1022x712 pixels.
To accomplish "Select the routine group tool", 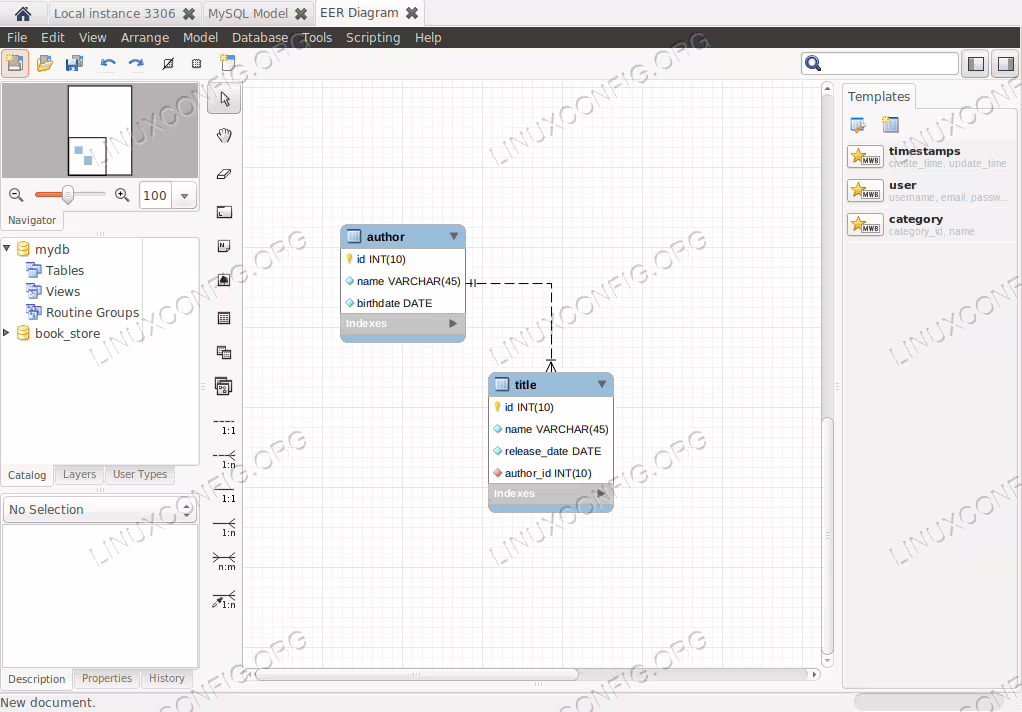I will pyautogui.click(x=224, y=386).
